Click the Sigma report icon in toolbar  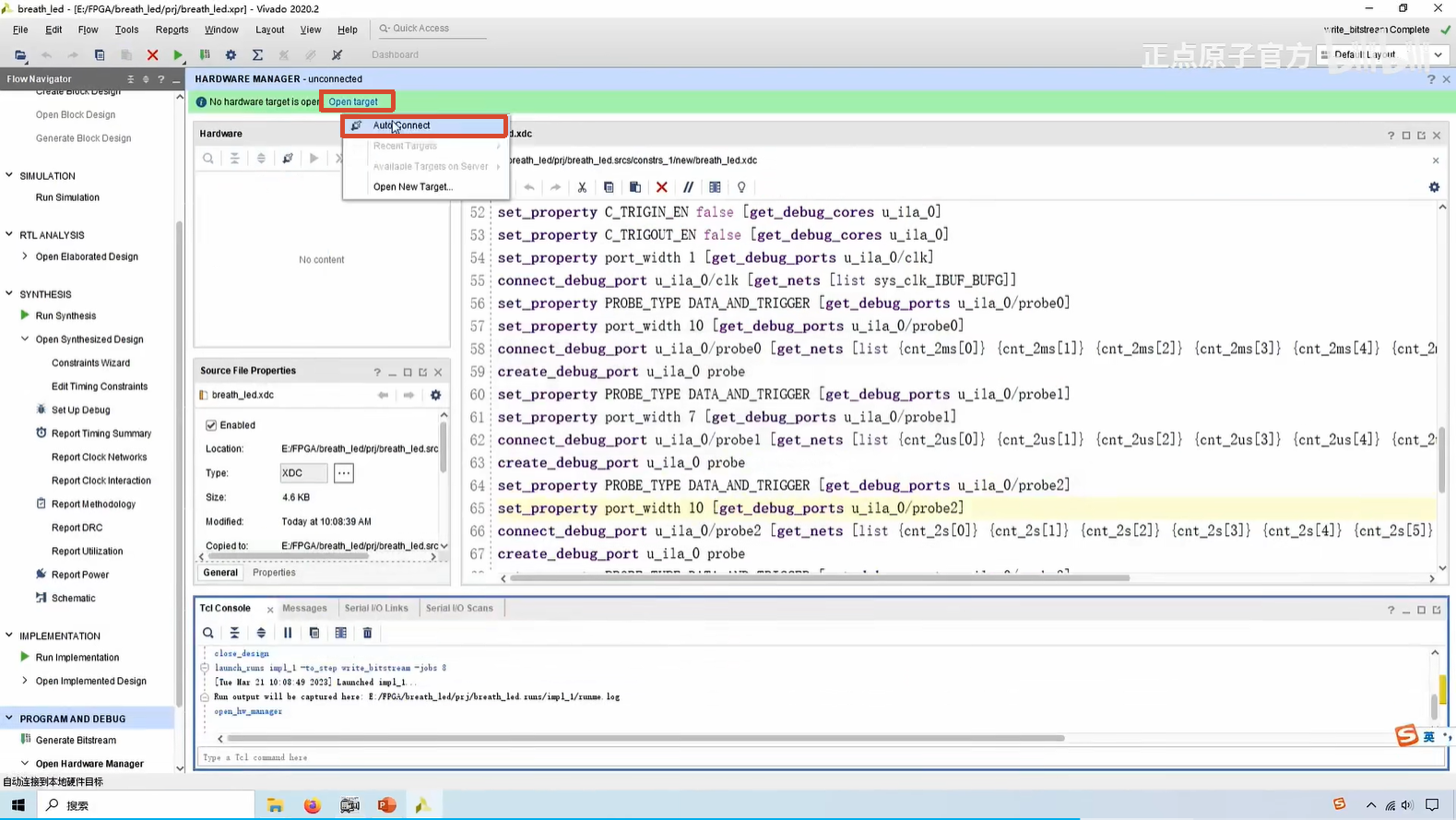pos(258,54)
